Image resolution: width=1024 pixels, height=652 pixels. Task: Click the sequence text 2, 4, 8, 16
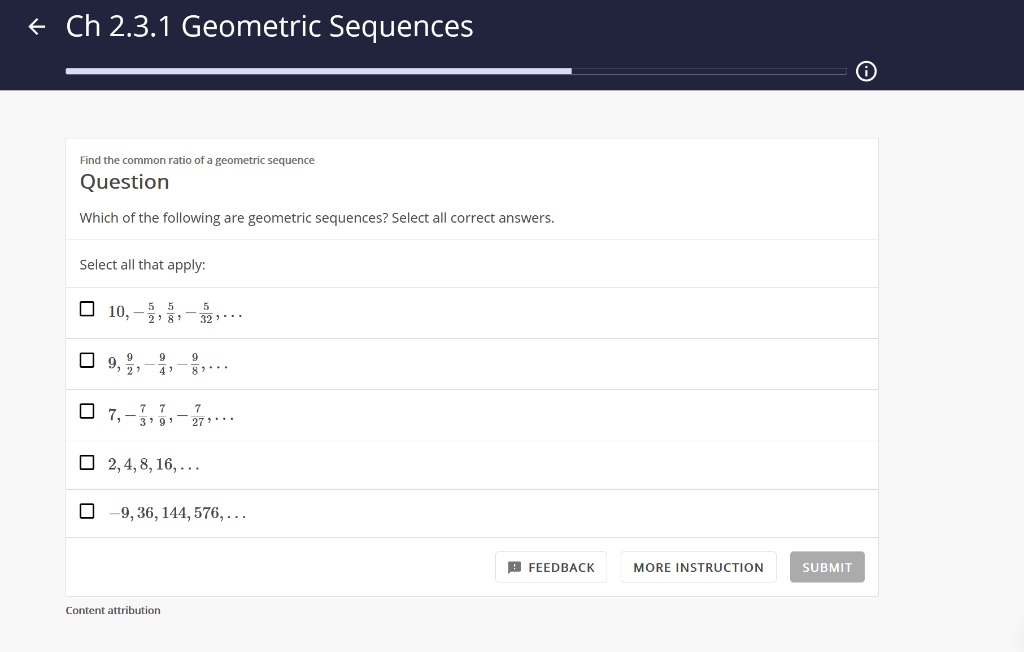153,465
